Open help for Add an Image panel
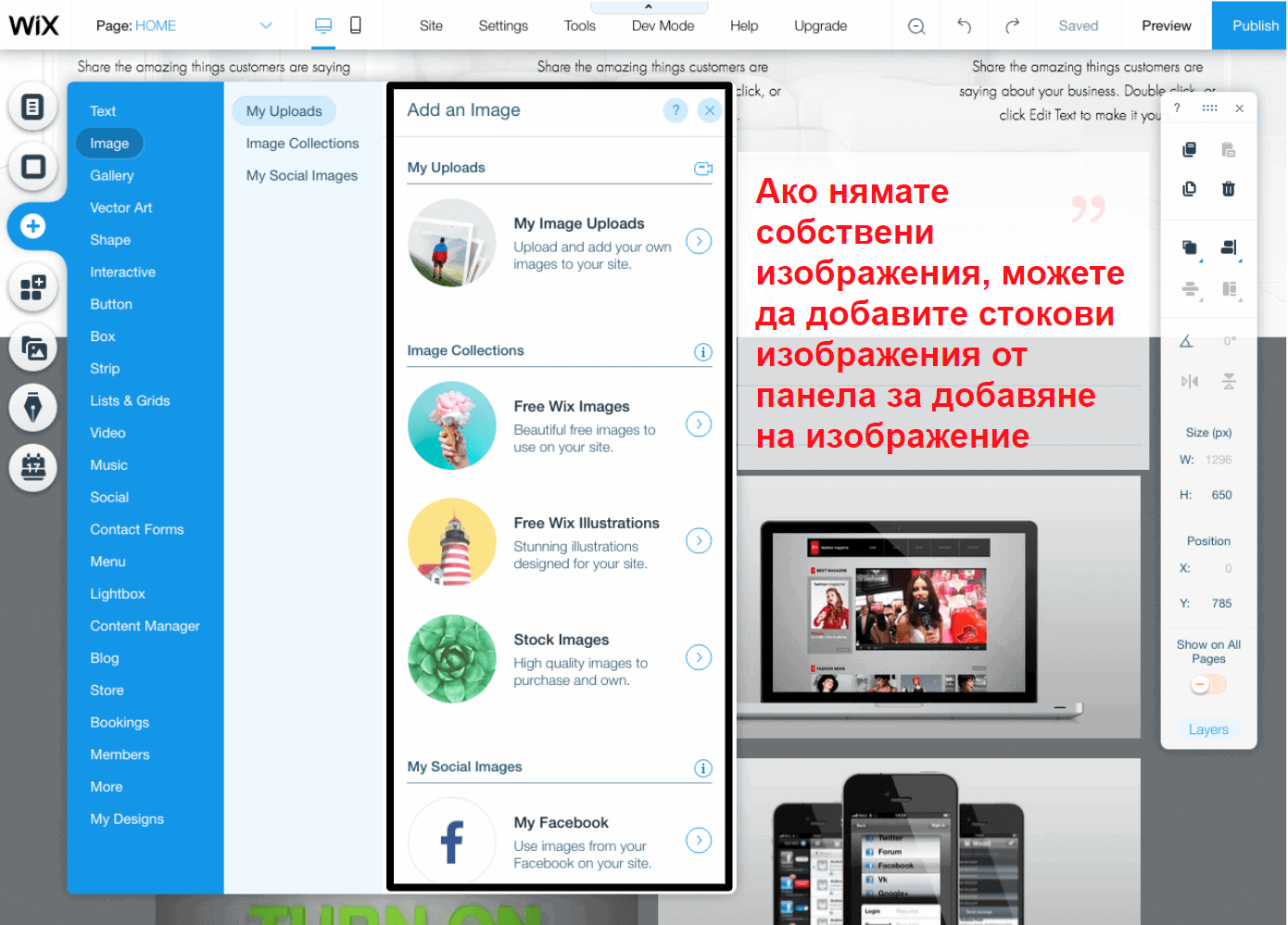The image size is (1288, 925). pyautogui.click(x=676, y=110)
